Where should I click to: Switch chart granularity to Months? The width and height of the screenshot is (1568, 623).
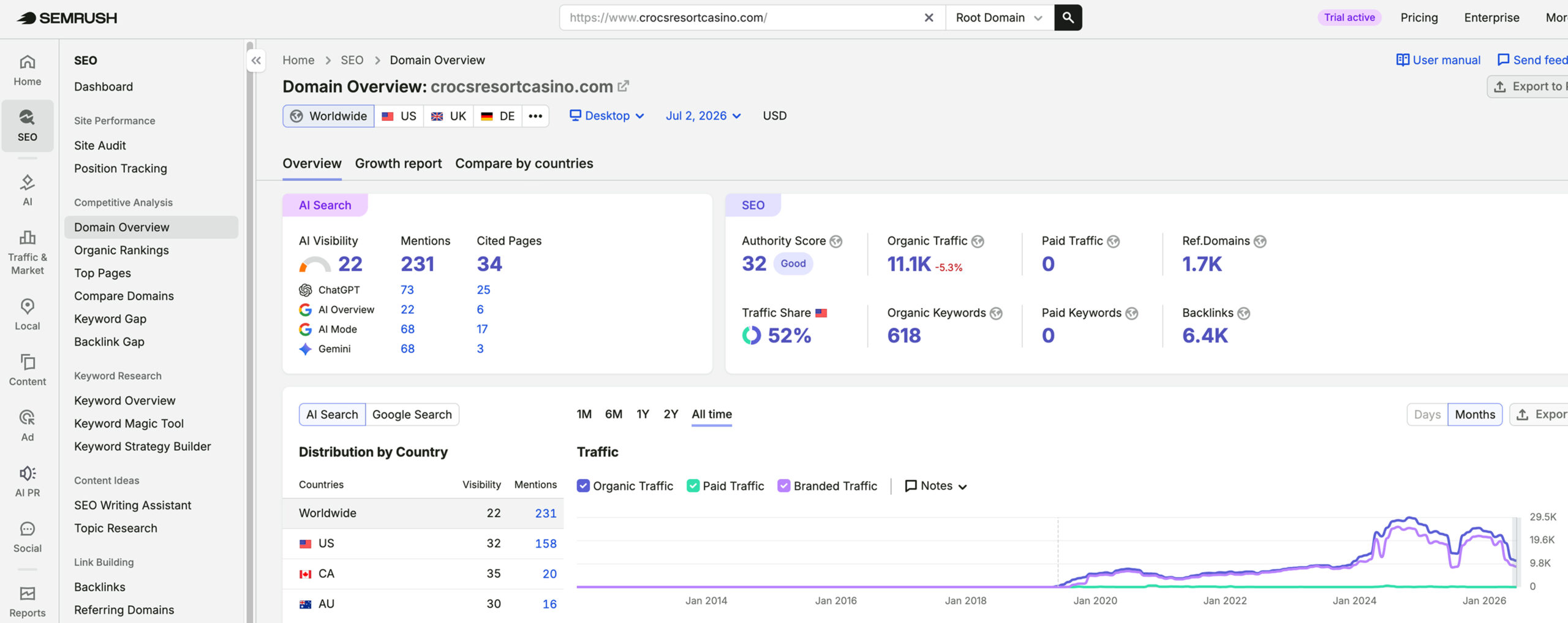tap(1475, 415)
